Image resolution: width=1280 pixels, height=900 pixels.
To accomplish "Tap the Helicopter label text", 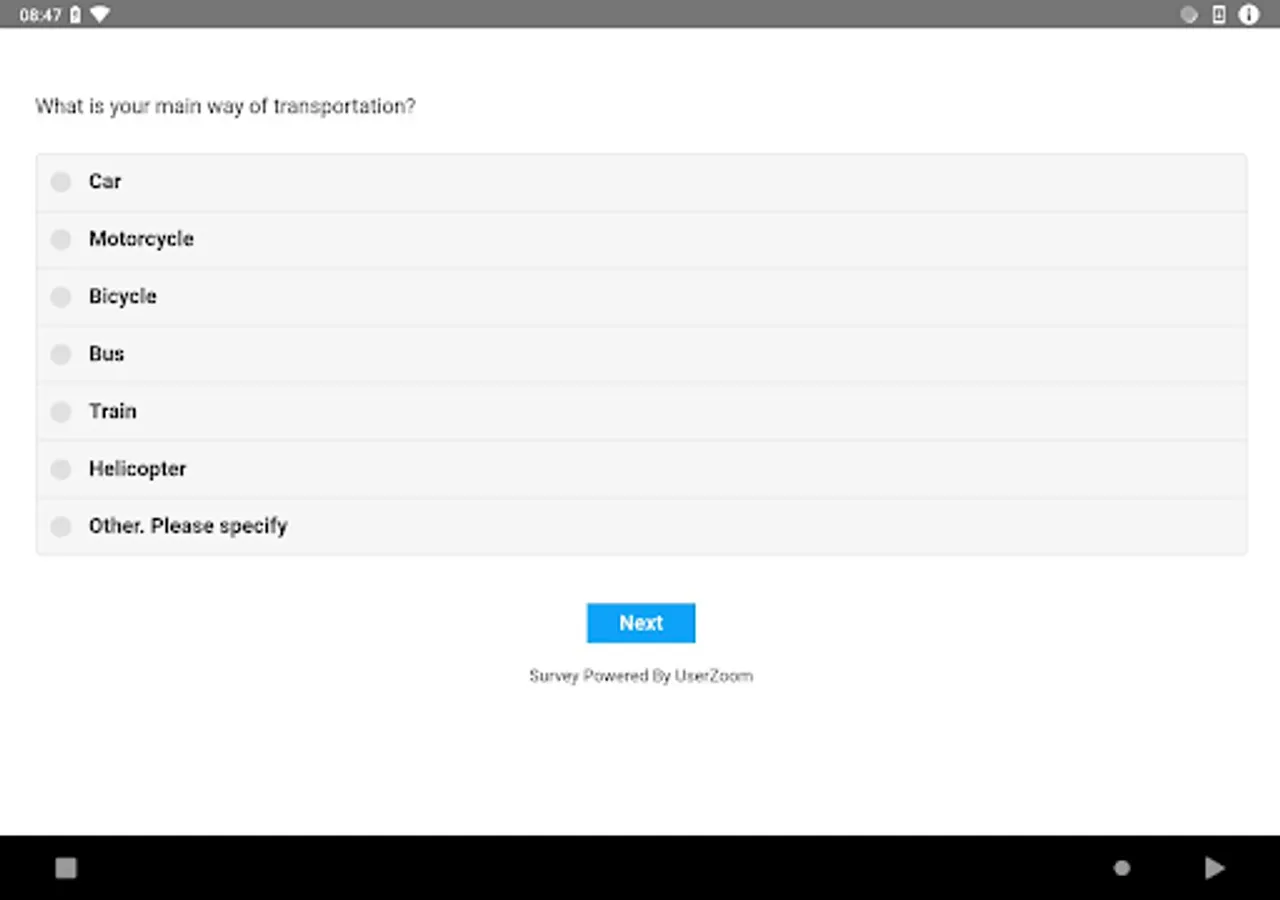I will tap(137, 469).
